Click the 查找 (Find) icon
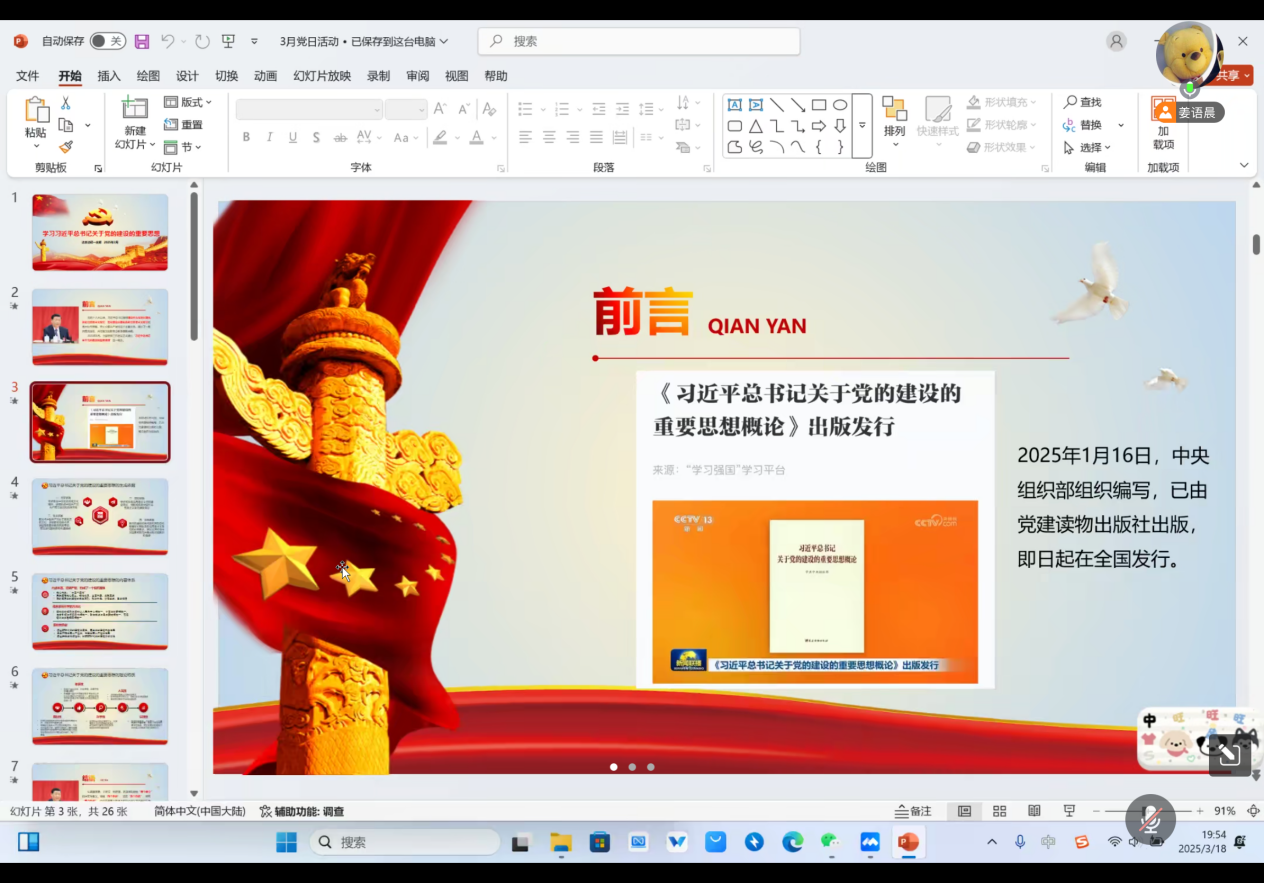This screenshot has width=1264, height=883. pyautogui.click(x=1082, y=102)
